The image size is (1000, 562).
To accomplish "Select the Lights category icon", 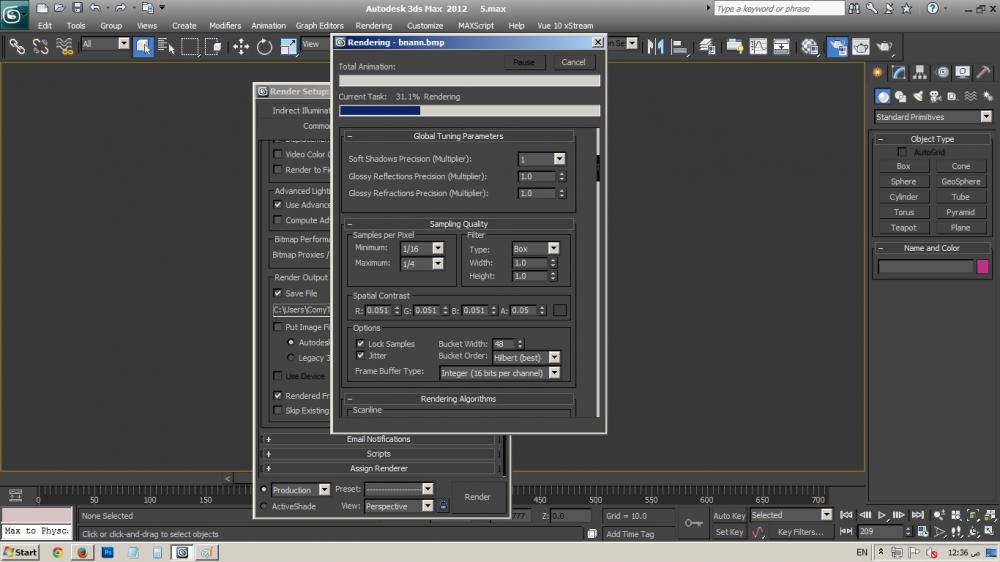I will click(x=918, y=97).
